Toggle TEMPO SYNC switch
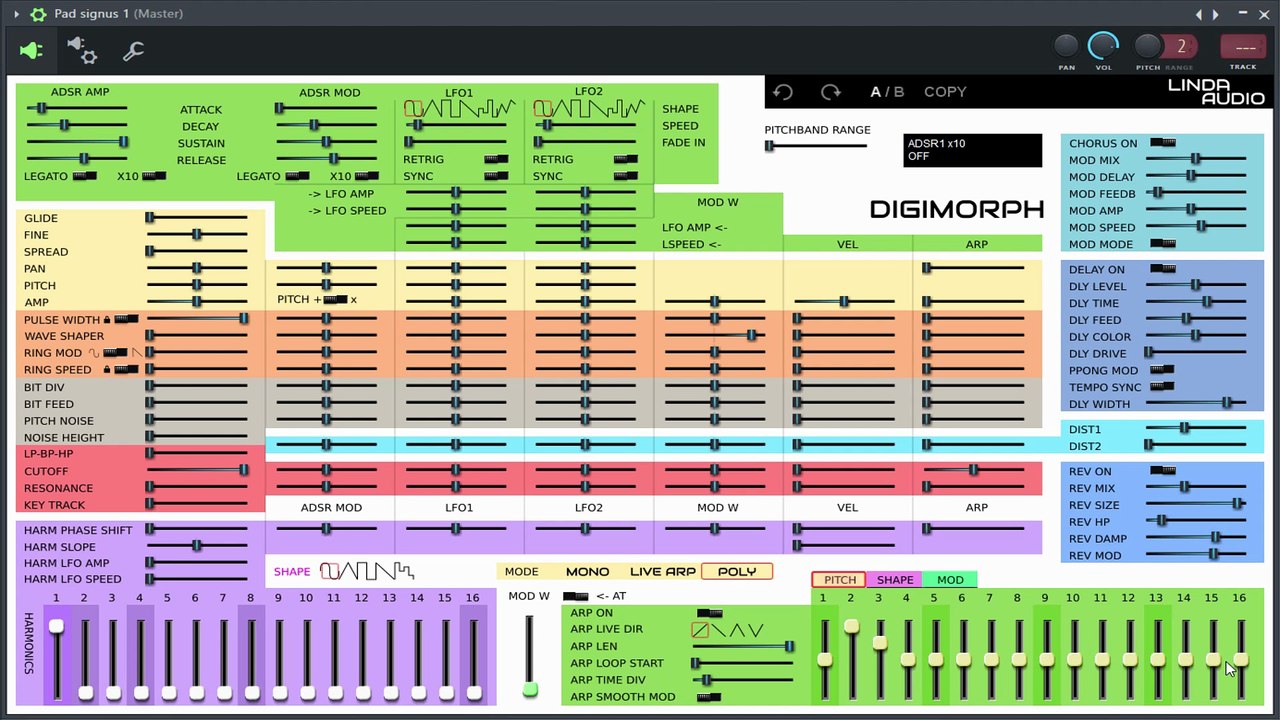 tap(1162, 387)
